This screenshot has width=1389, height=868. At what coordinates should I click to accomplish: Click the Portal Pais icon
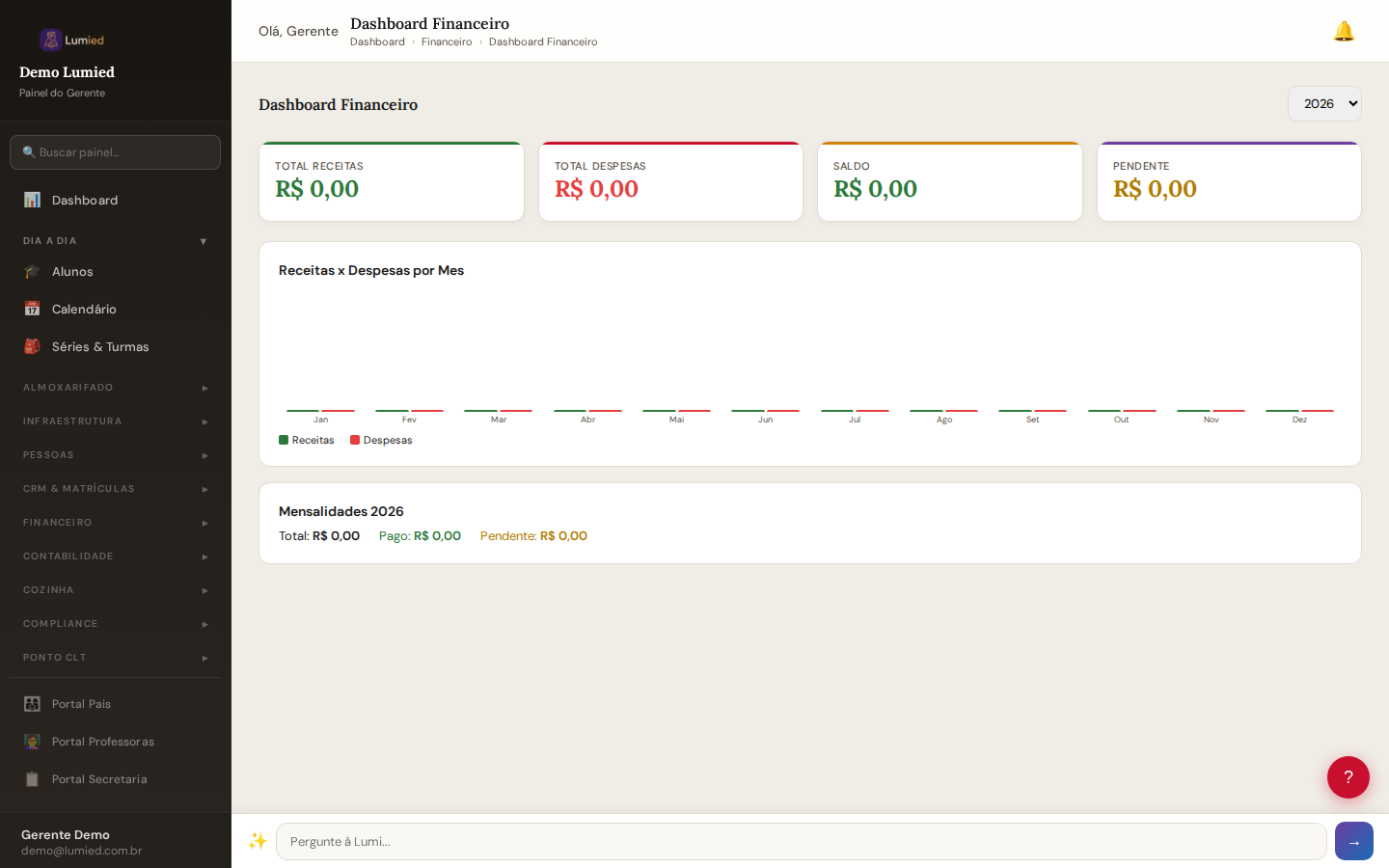click(x=32, y=703)
